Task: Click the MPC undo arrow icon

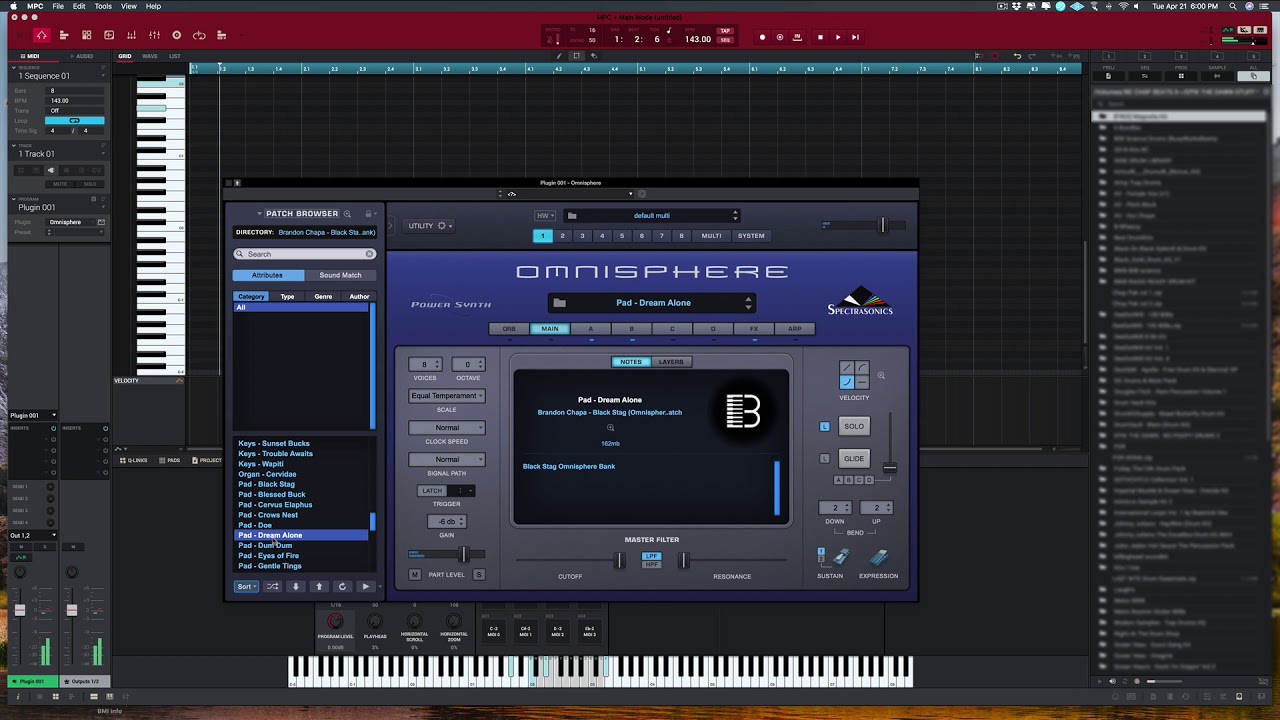Action: (1017, 56)
